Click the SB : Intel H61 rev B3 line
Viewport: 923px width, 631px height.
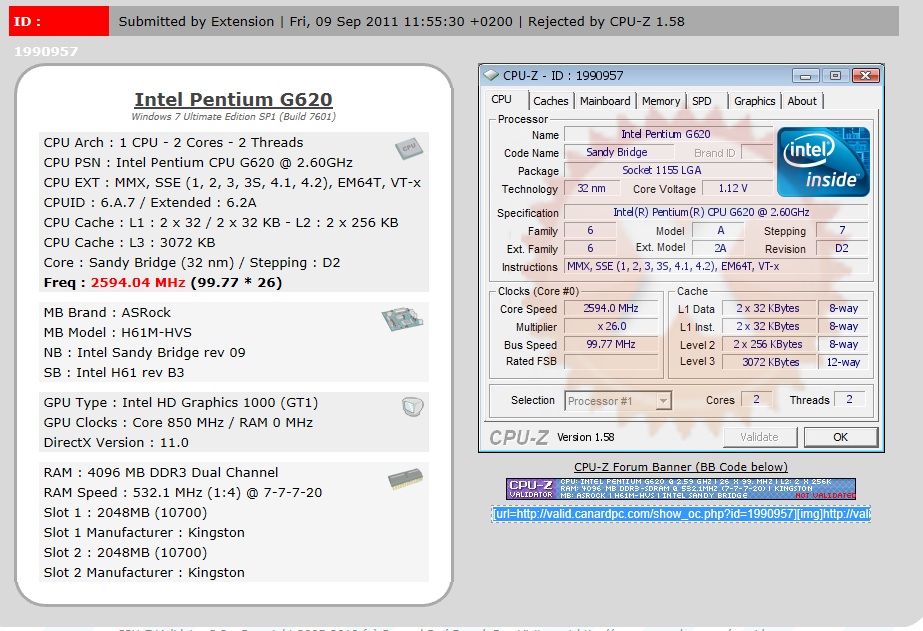point(114,373)
